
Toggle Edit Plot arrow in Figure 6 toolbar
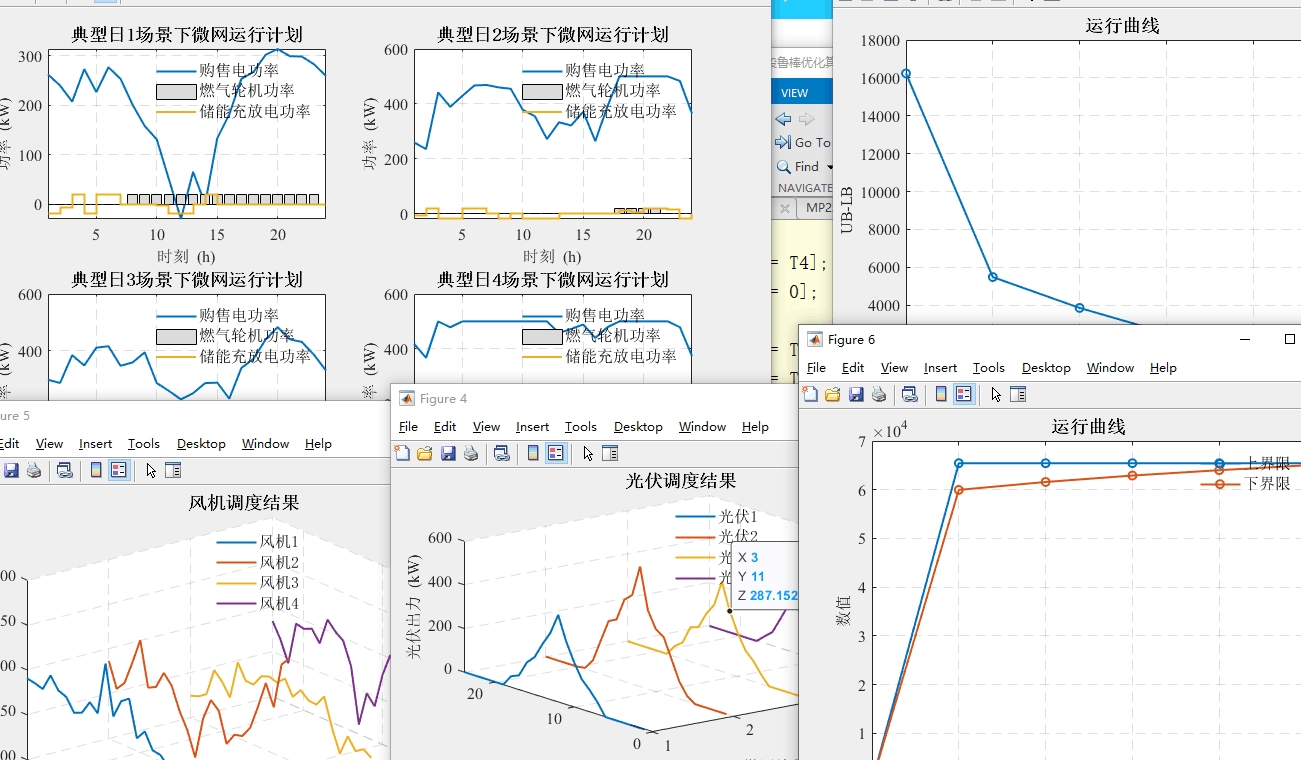(x=996, y=394)
